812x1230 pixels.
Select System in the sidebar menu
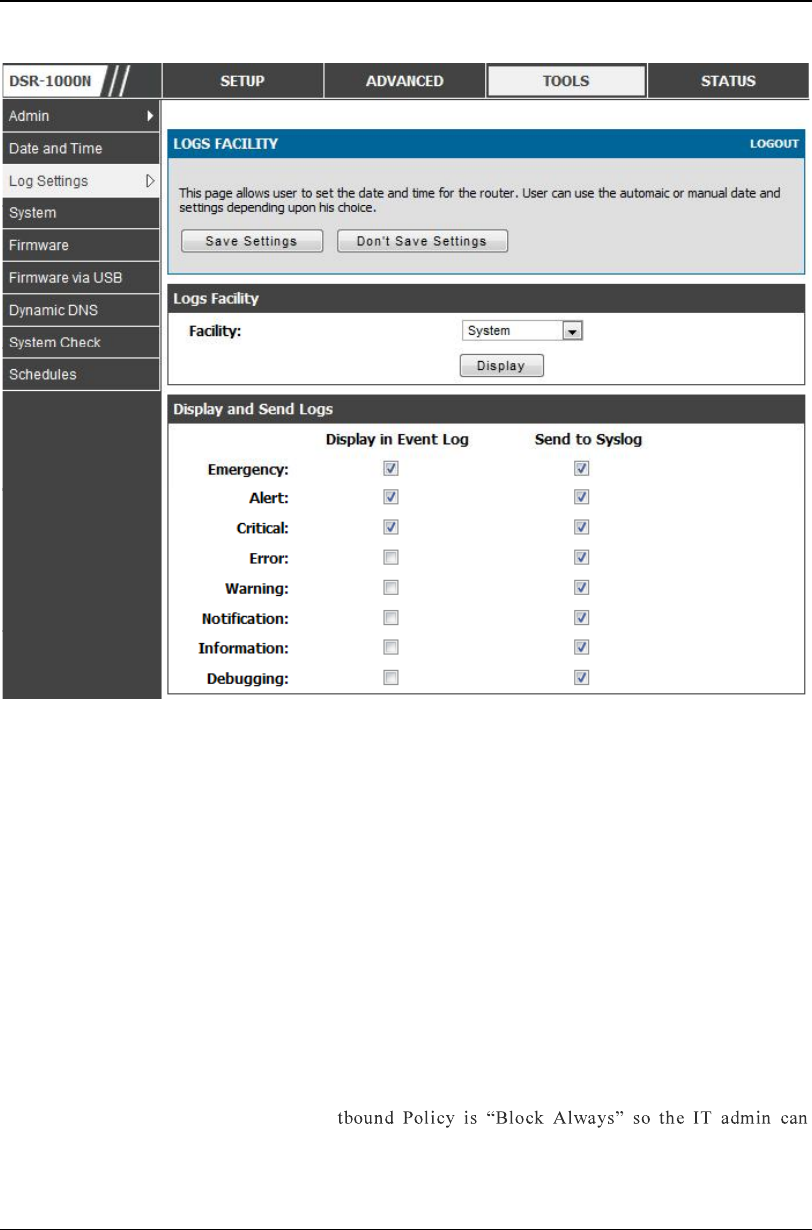[x=80, y=213]
